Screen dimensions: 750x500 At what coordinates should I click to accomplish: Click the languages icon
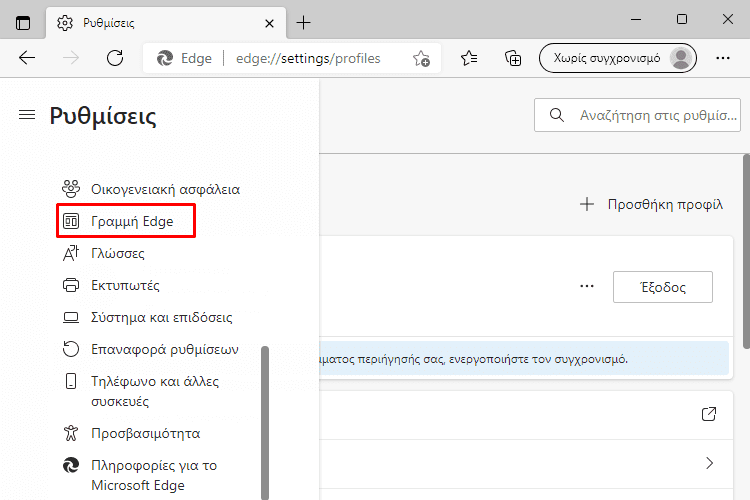tap(71, 253)
